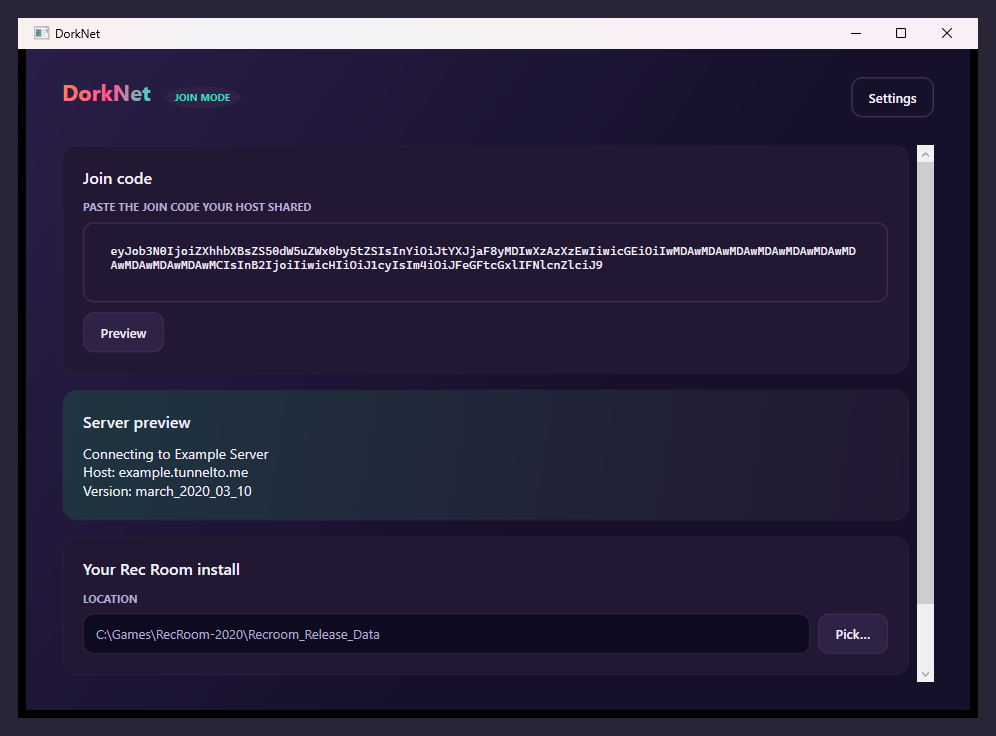Viewport: 996px width, 736px height.
Task: Click the Preview button
Action: (x=123, y=333)
